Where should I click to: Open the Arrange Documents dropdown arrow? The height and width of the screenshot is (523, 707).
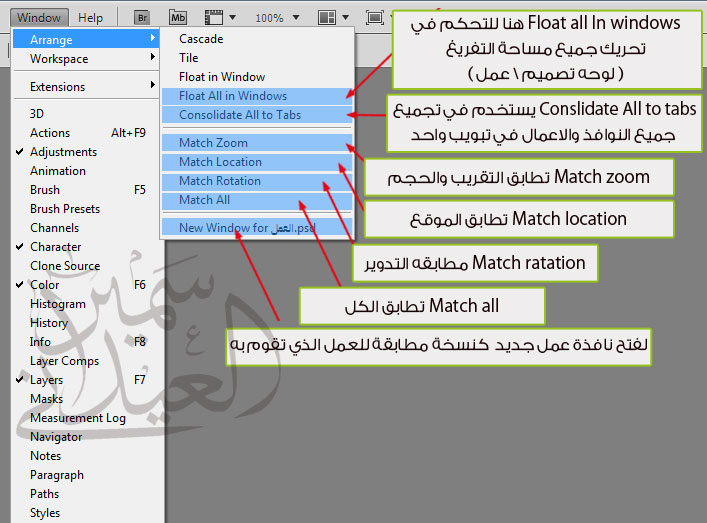(x=345, y=18)
